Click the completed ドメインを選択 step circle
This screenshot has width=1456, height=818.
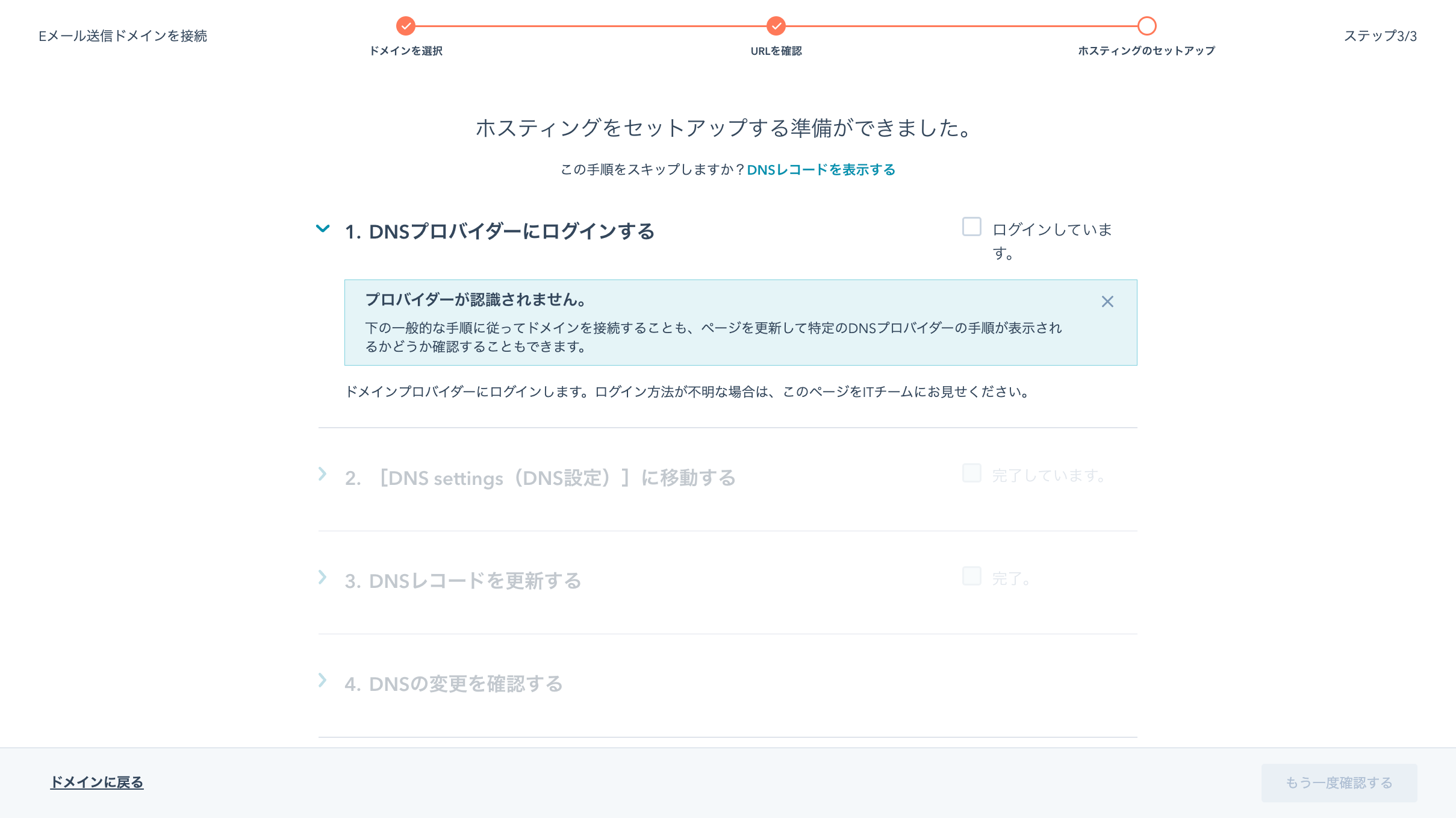(406, 26)
